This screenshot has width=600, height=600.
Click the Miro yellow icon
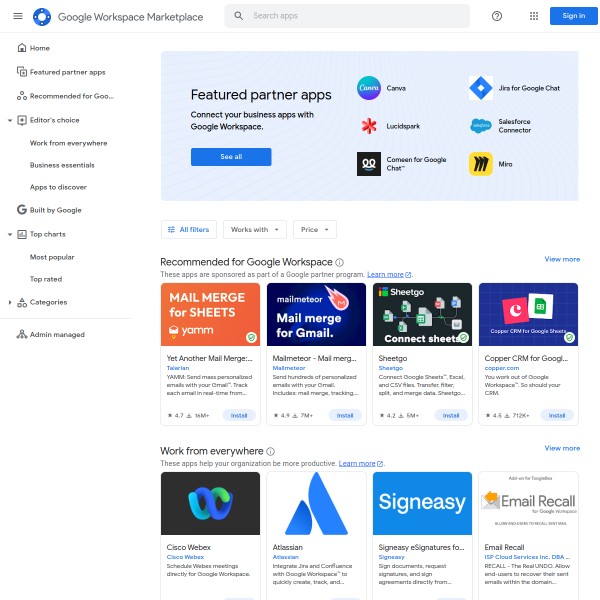pyautogui.click(x=481, y=164)
